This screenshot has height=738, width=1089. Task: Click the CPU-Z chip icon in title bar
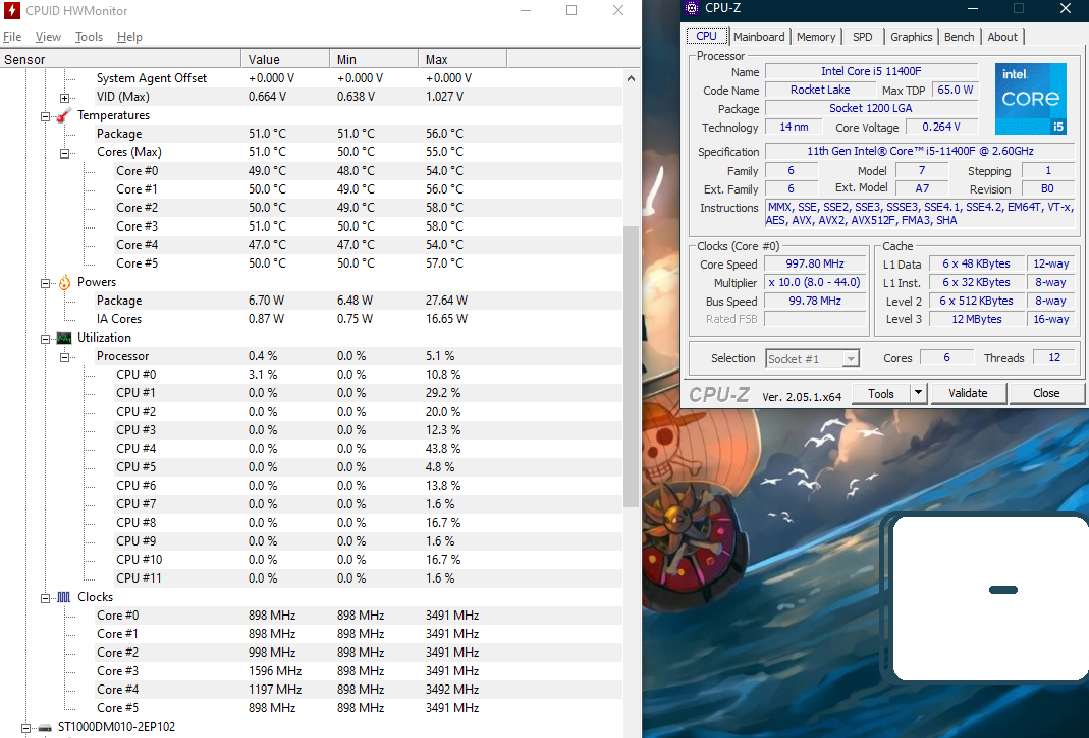click(691, 8)
